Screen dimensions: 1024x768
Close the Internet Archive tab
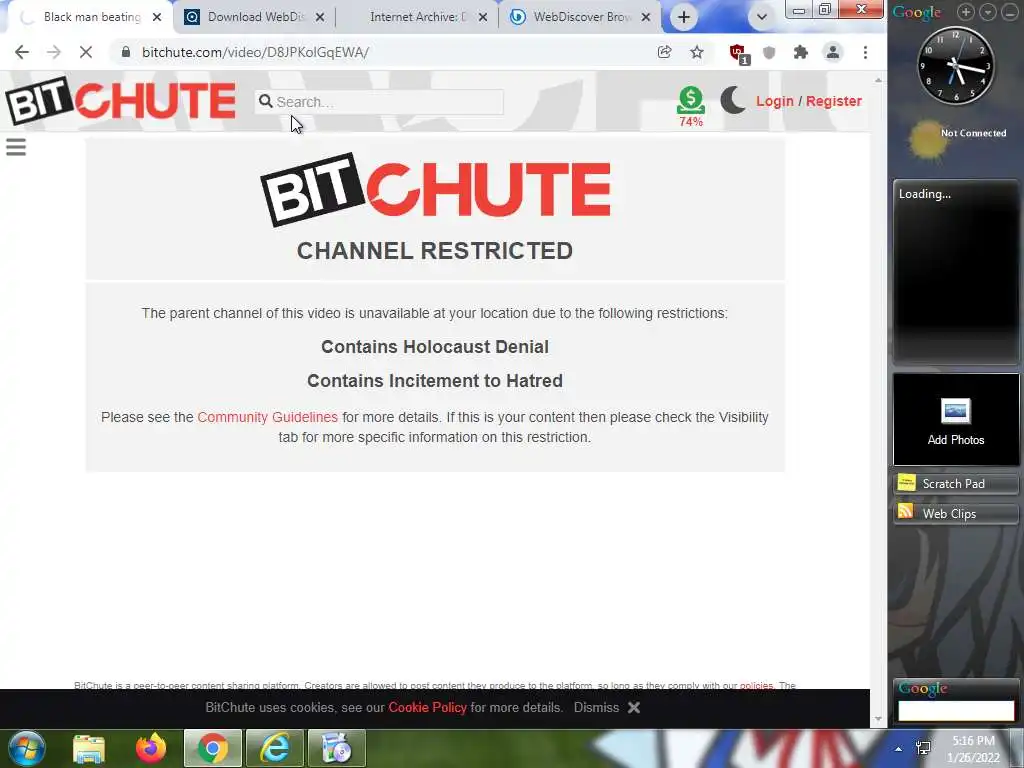[x=483, y=17]
